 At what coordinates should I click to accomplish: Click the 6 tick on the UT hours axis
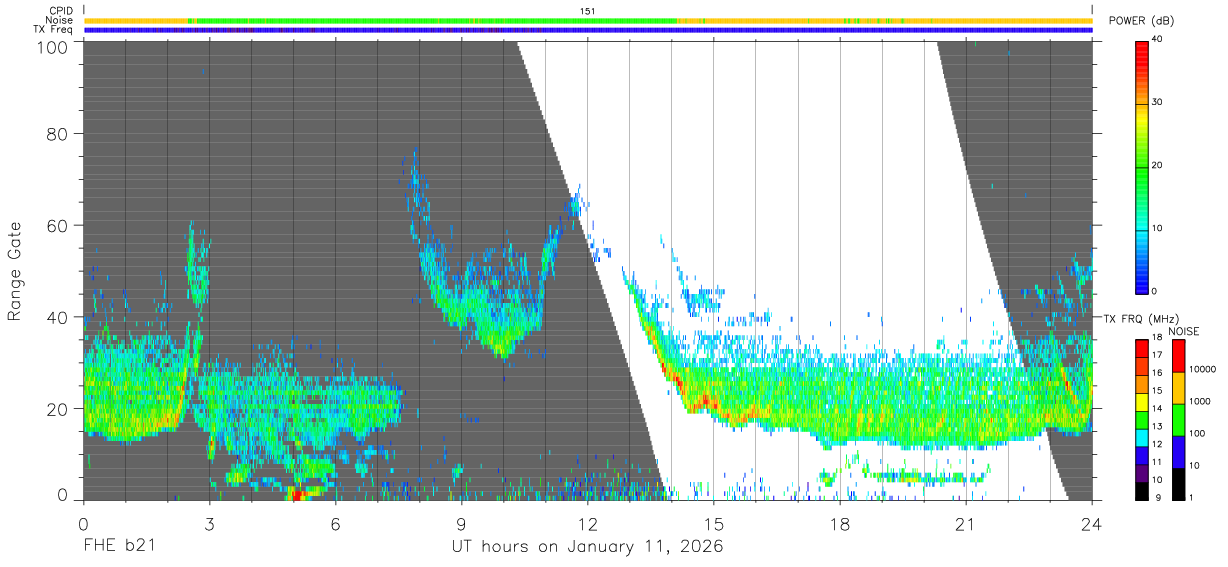pos(336,523)
